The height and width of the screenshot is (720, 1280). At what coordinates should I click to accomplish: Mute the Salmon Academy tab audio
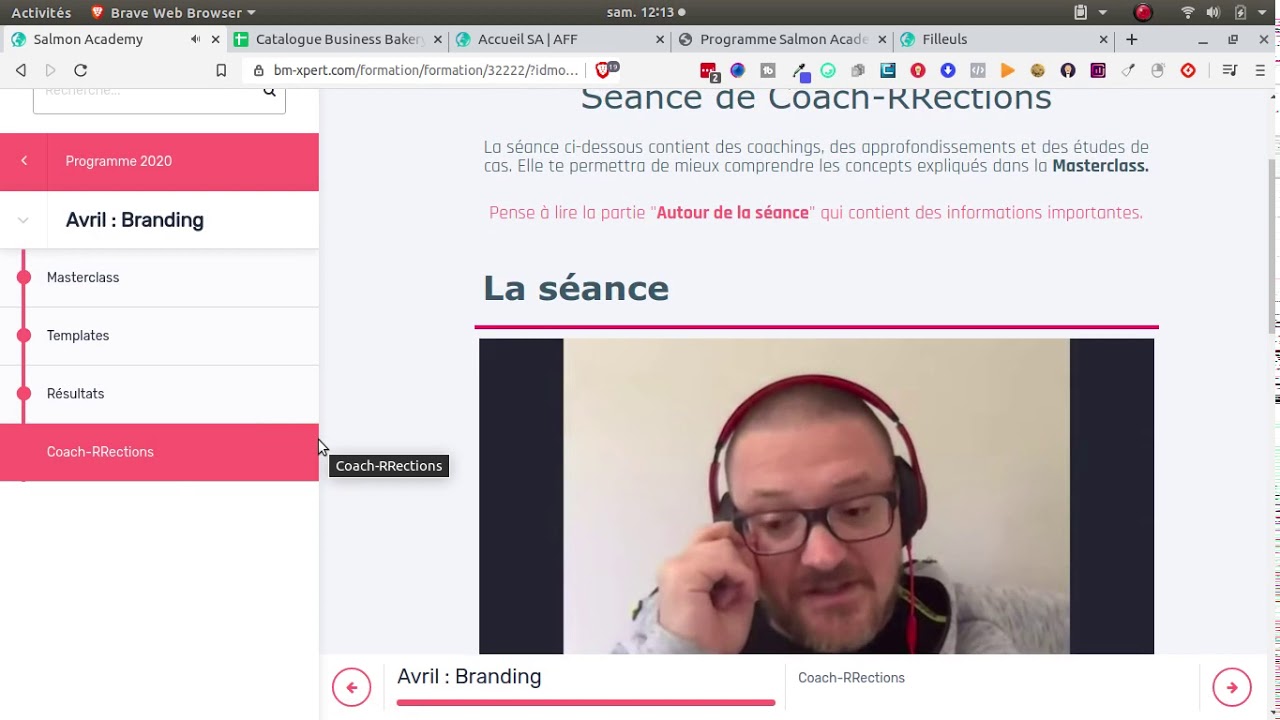pos(195,39)
